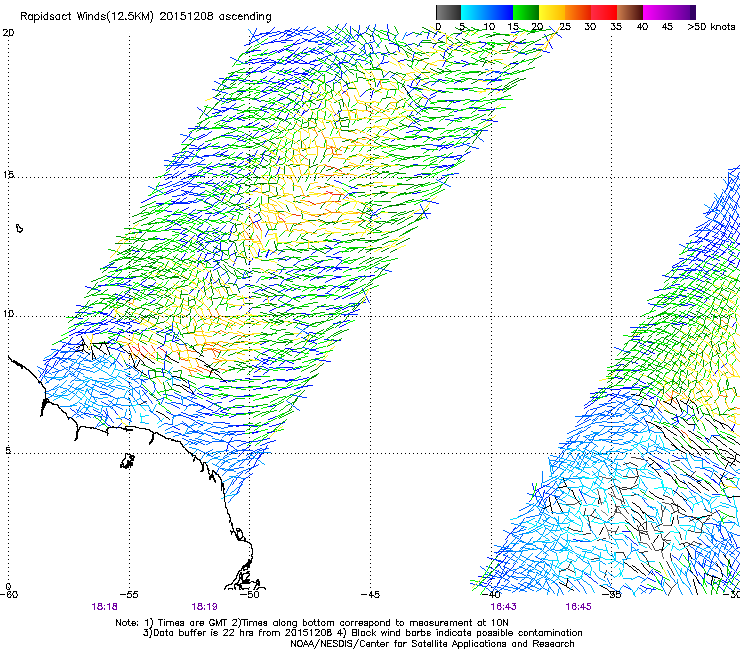This screenshot has height=650, width=740.
Task: Click the red 30-35 knots legend swatch
Action: 604,12
